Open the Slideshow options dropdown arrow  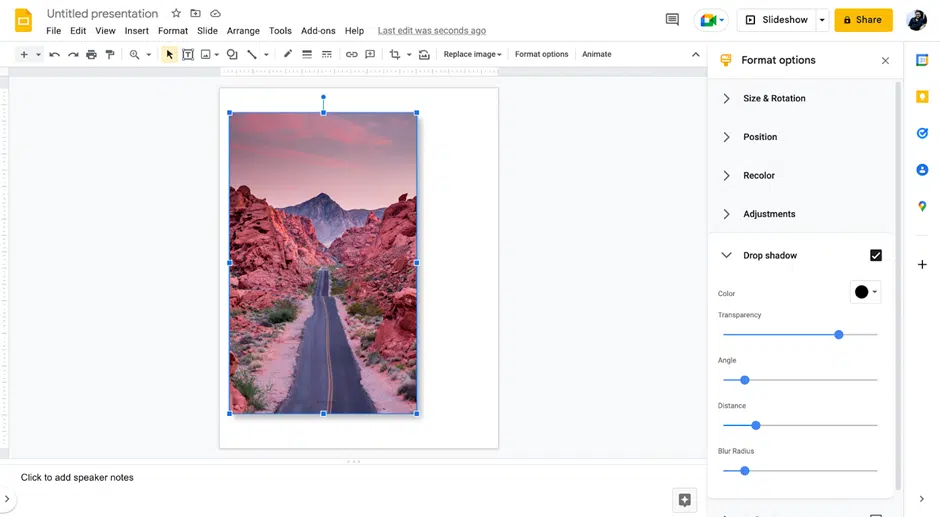[x=822, y=20]
